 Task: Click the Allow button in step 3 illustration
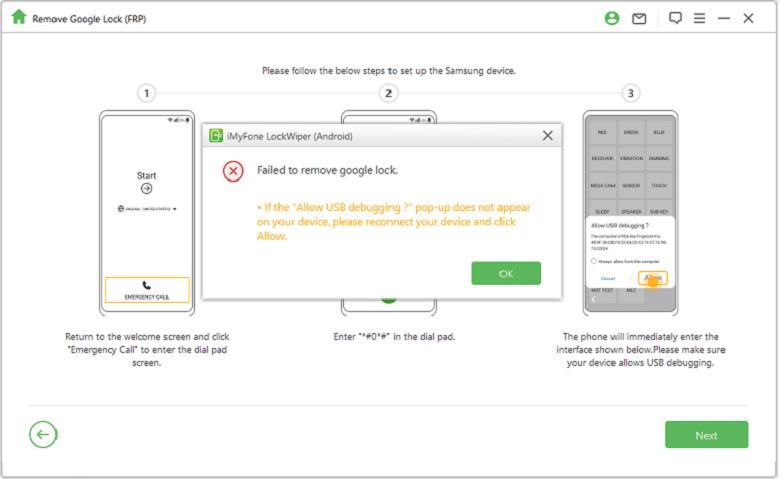point(653,278)
